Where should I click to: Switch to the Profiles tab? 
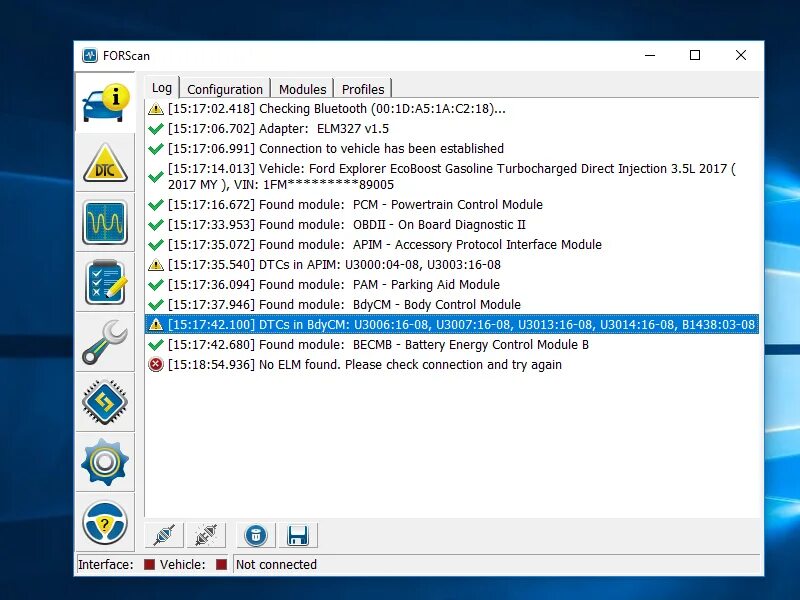point(363,89)
